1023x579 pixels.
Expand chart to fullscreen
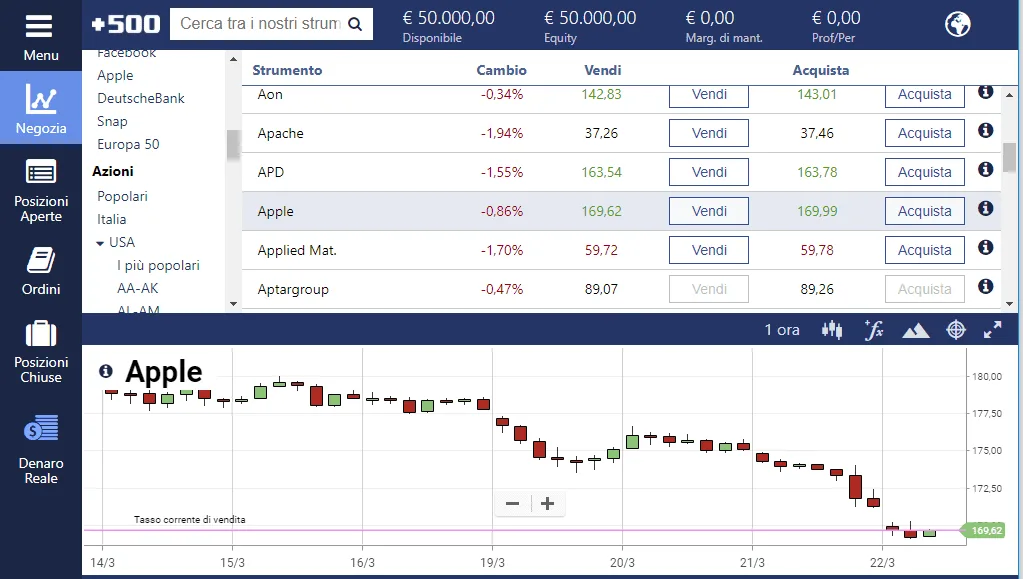[x=992, y=330]
